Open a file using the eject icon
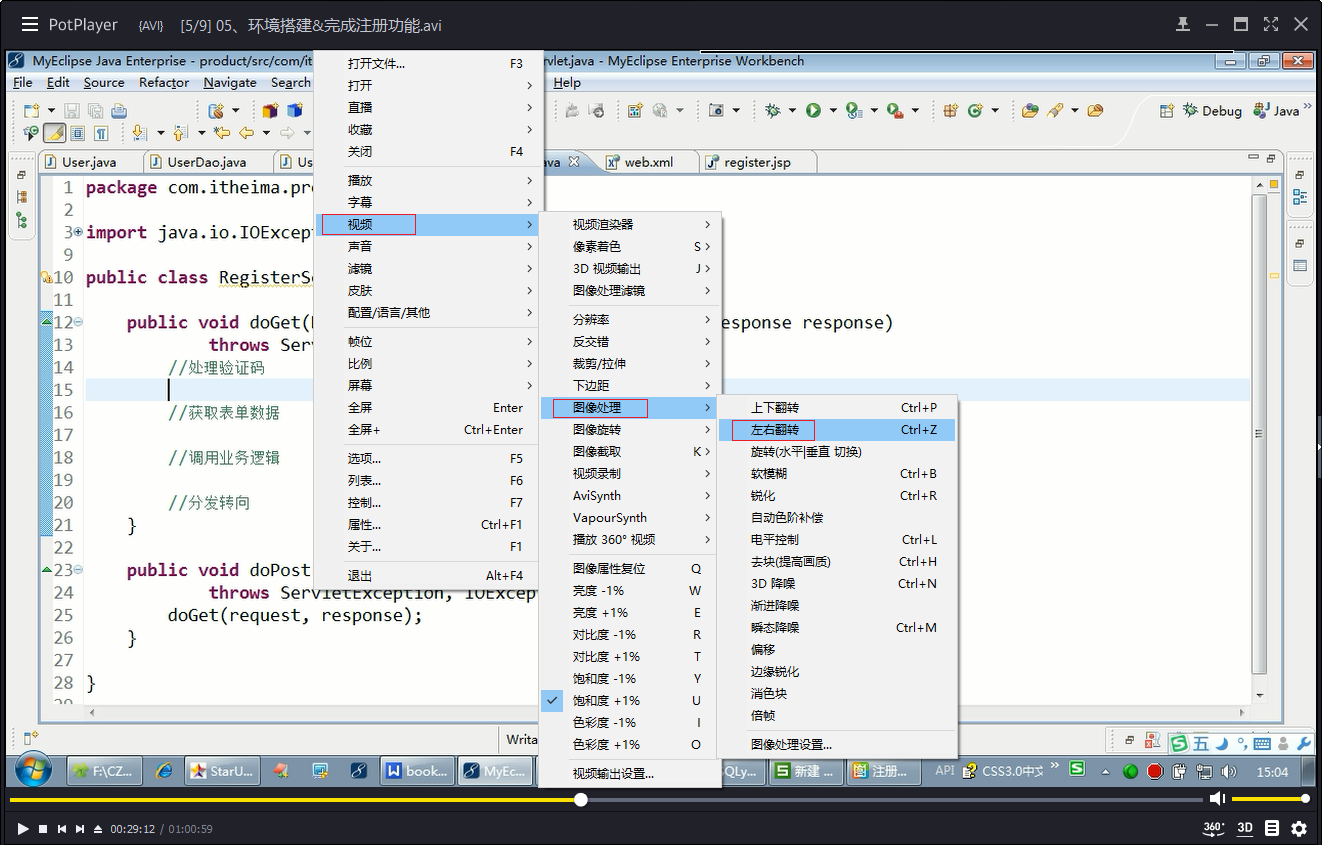The image size is (1322, 845). coord(98,829)
